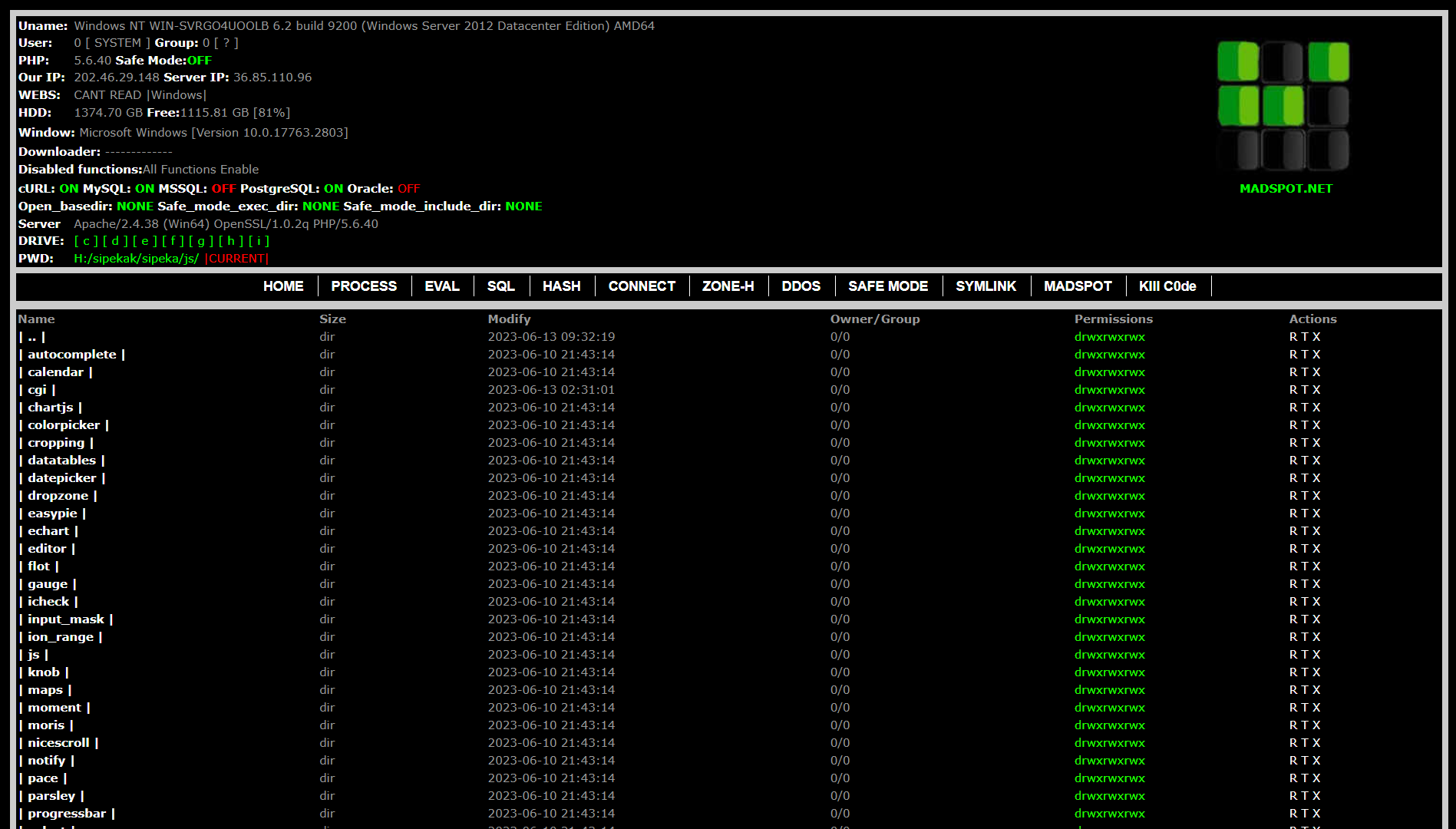
Task: Open the editor directory
Action: 47,549
